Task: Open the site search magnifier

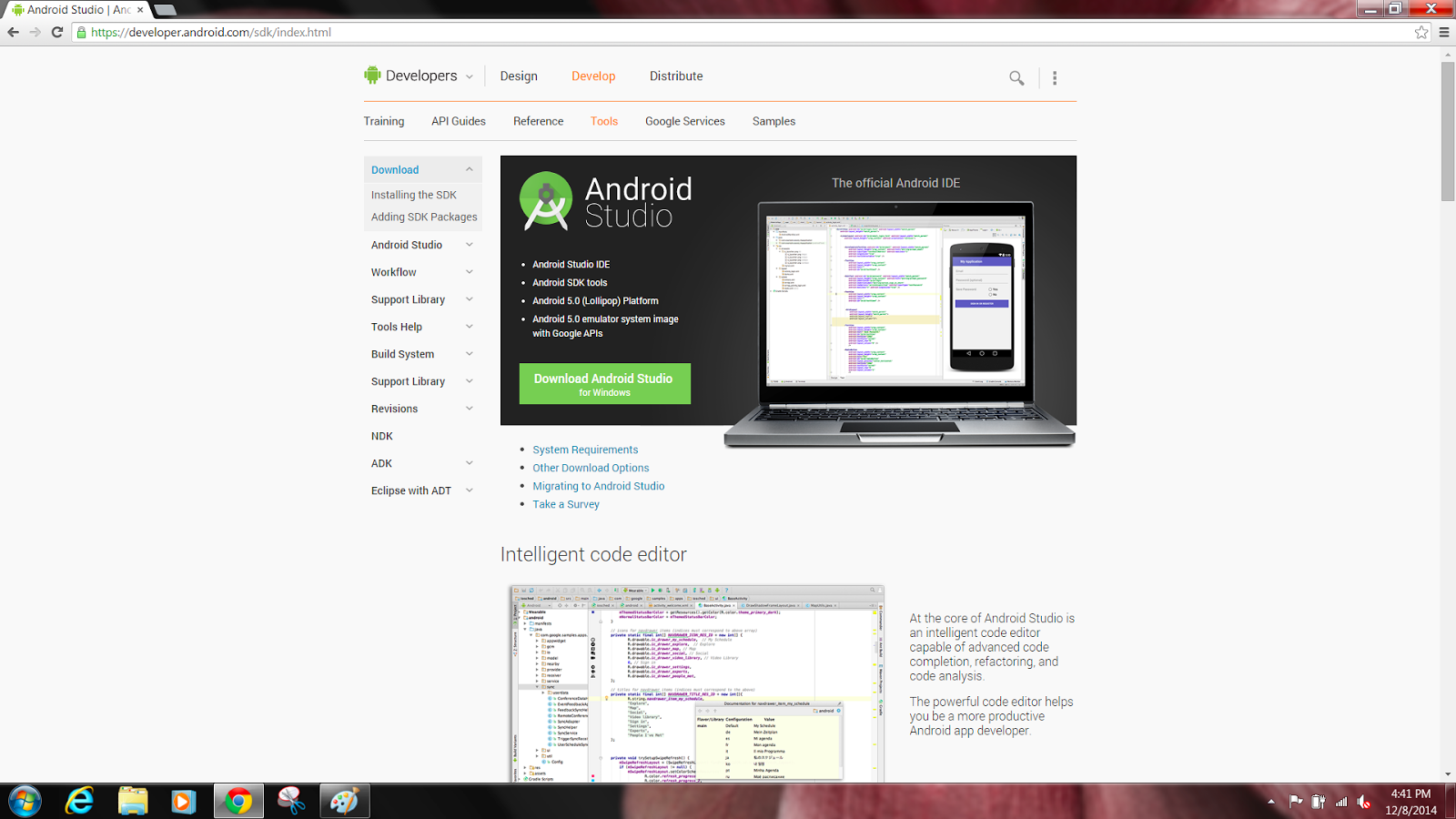Action: 1016,78
